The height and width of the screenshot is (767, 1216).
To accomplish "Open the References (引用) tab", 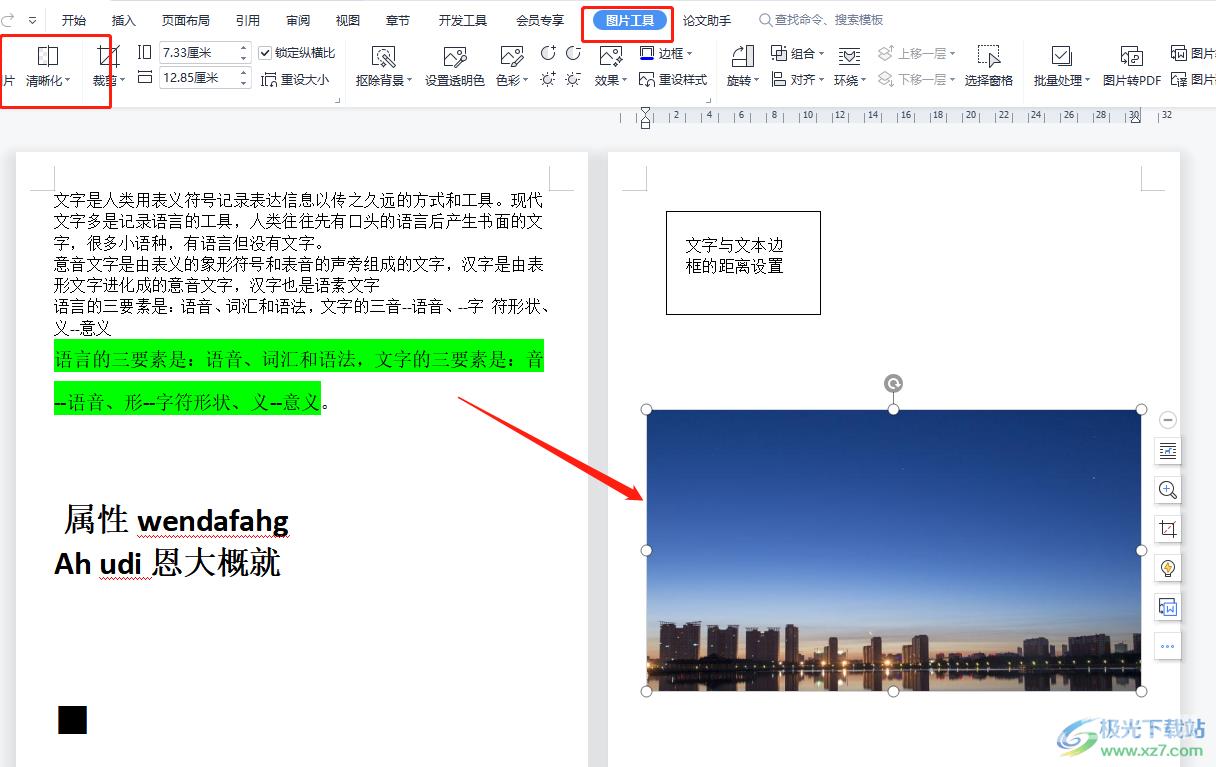I will coord(248,20).
